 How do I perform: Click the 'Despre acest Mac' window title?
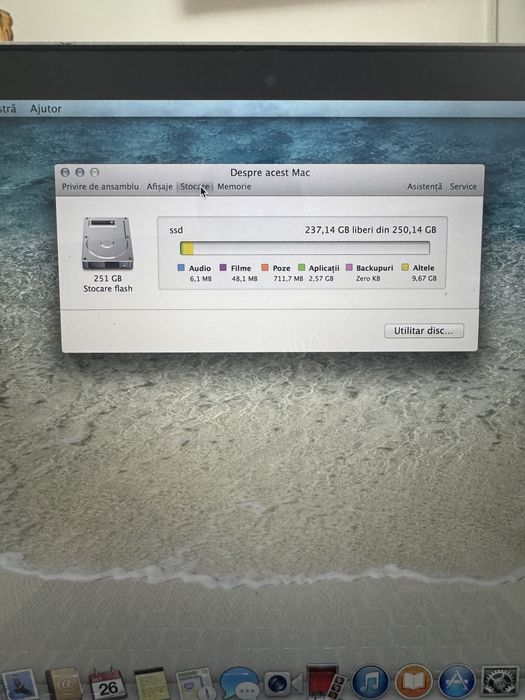(x=270, y=173)
